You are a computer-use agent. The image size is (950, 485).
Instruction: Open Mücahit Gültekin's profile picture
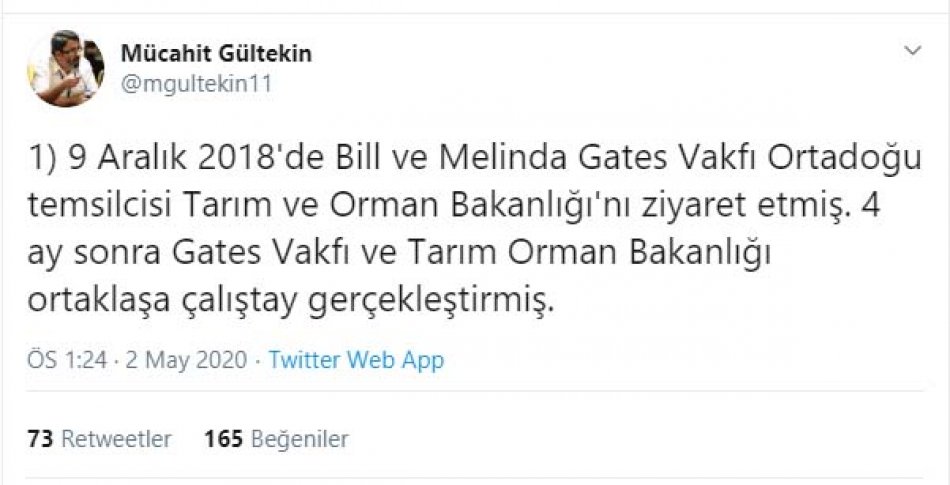point(66,68)
